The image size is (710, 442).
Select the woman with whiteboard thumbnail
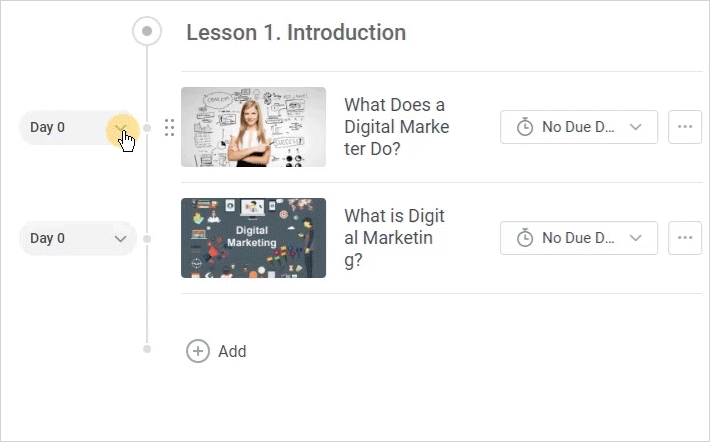[254, 127]
